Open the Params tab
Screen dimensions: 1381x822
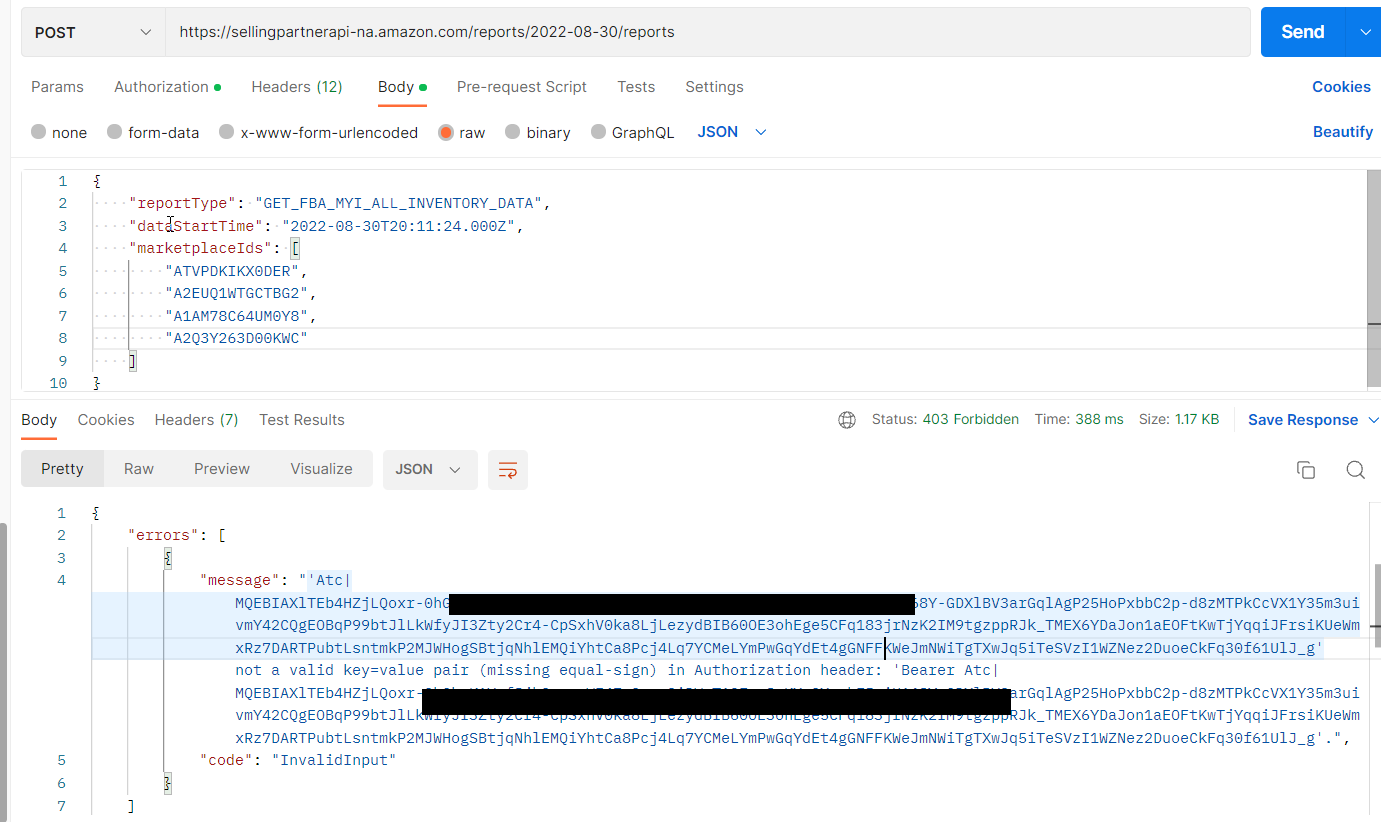click(x=57, y=87)
